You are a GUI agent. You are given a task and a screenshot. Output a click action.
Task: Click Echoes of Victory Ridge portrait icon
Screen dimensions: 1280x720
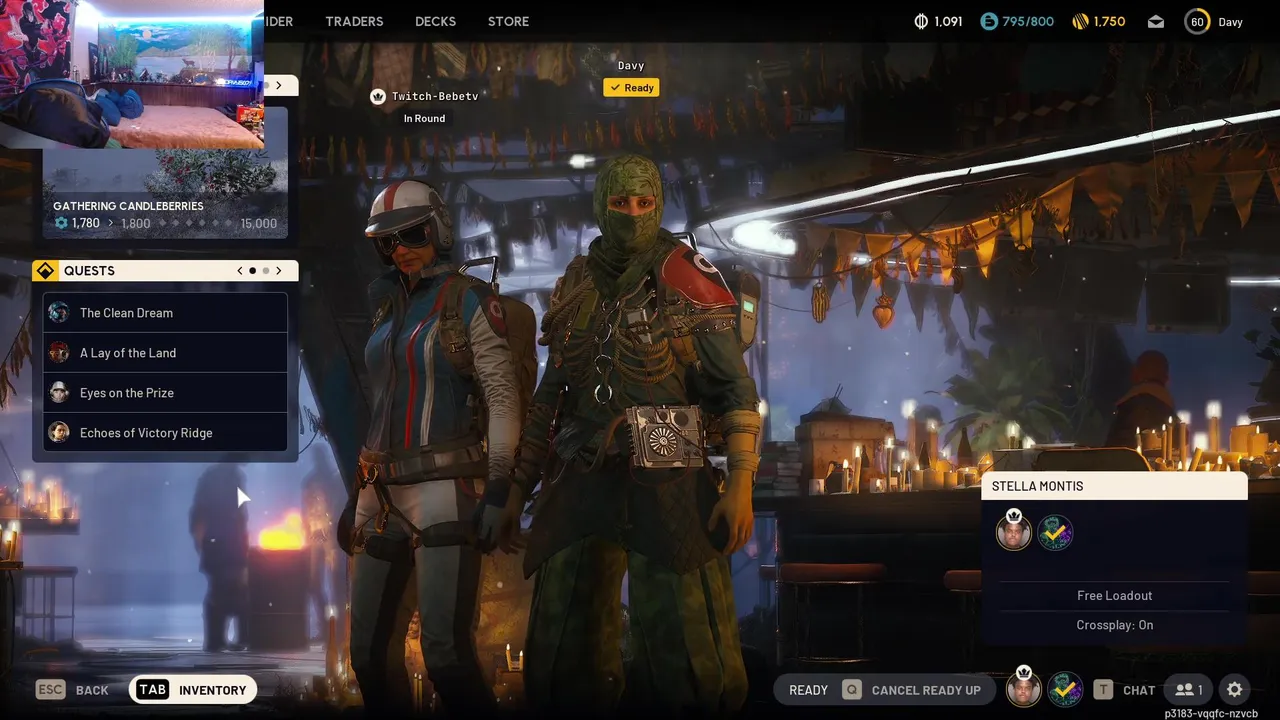point(59,433)
